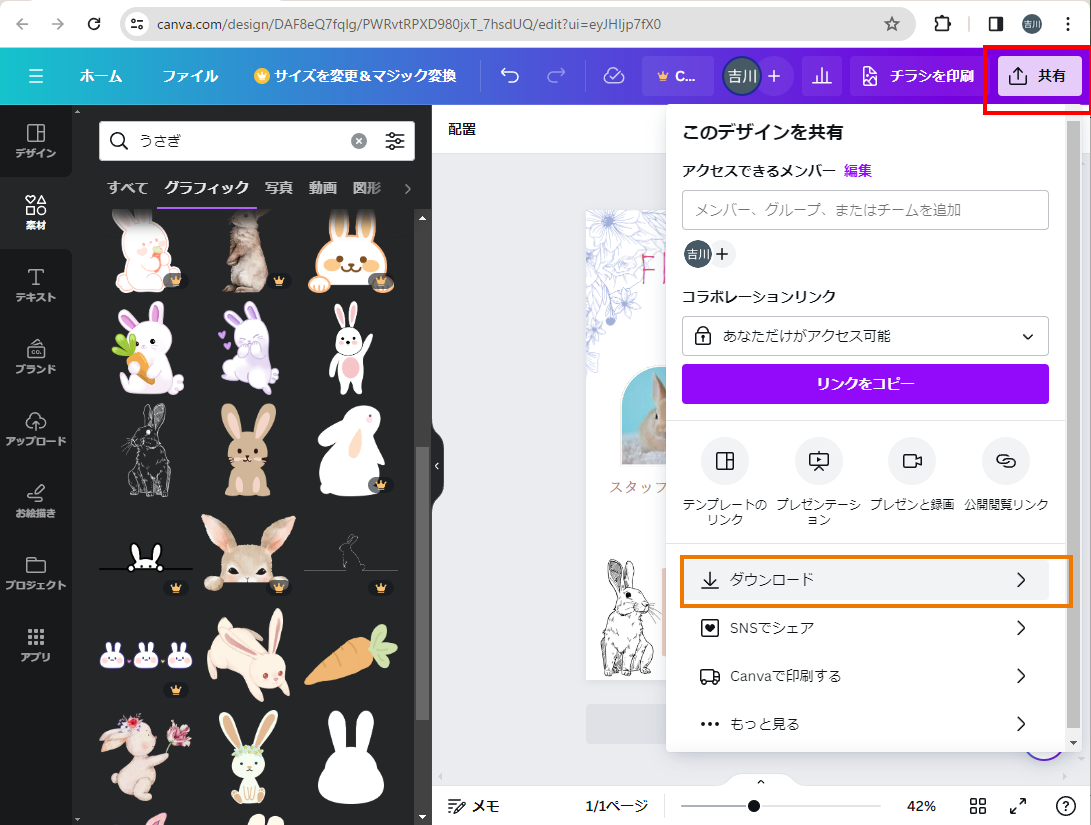The height and width of the screenshot is (825, 1091).
Task: Click the zoom slider handle
Action: coord(754,806)
